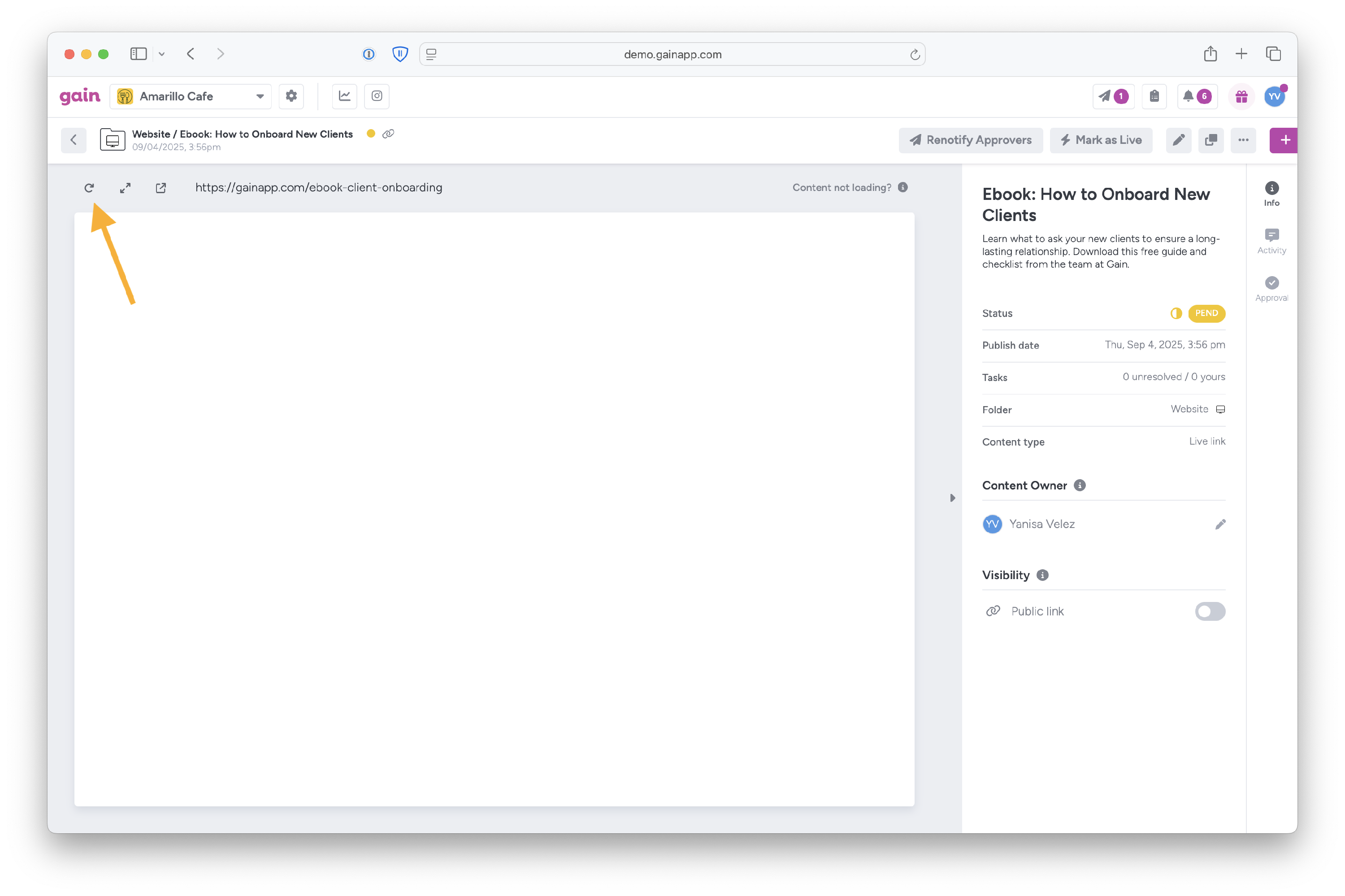Open the Amarillo Cafe workspace dropdown
The width and height of the screenshot is (1345, 896).
(x=191, y=96)
